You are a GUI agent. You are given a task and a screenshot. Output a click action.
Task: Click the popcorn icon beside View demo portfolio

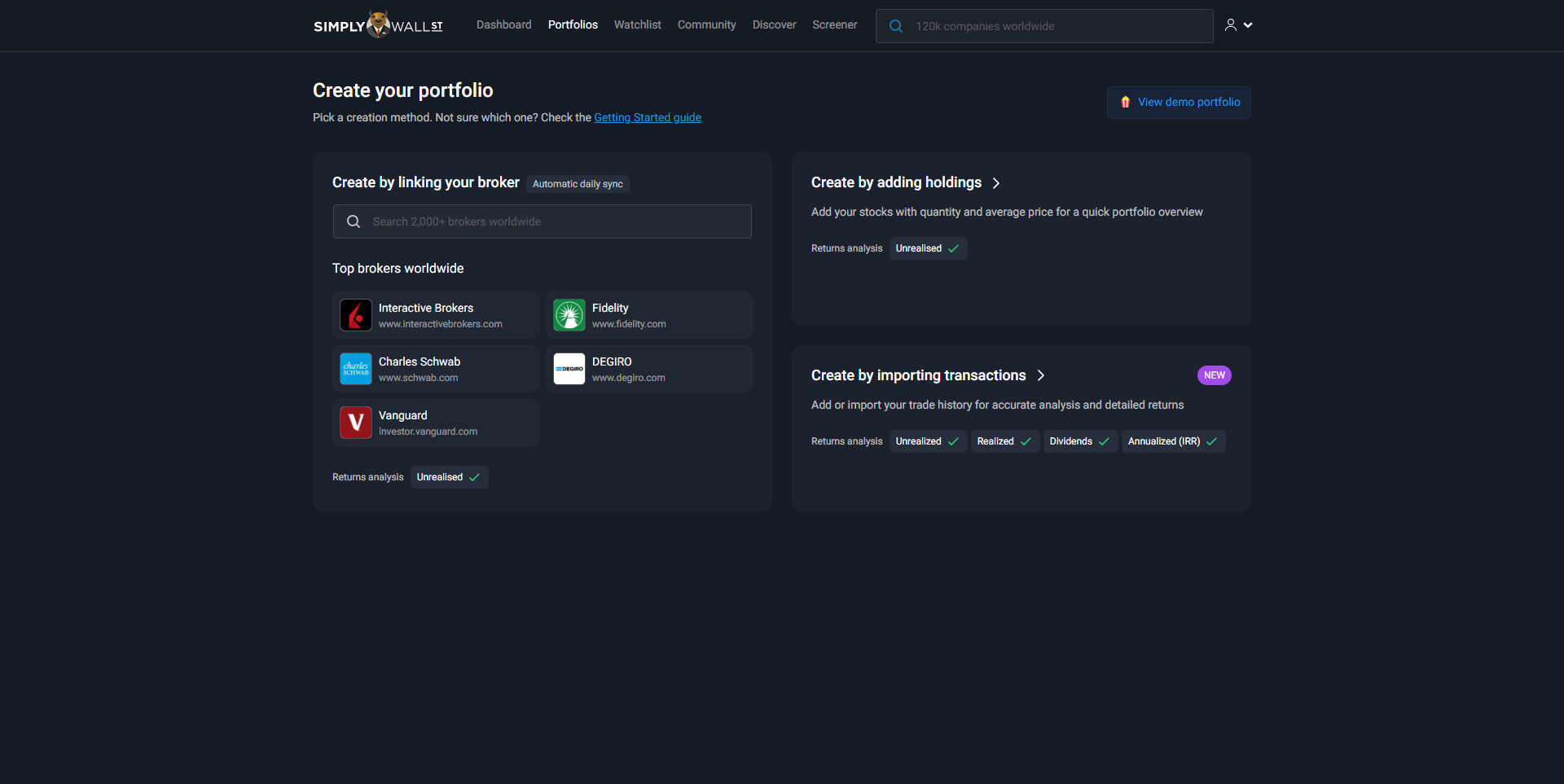1125,103
